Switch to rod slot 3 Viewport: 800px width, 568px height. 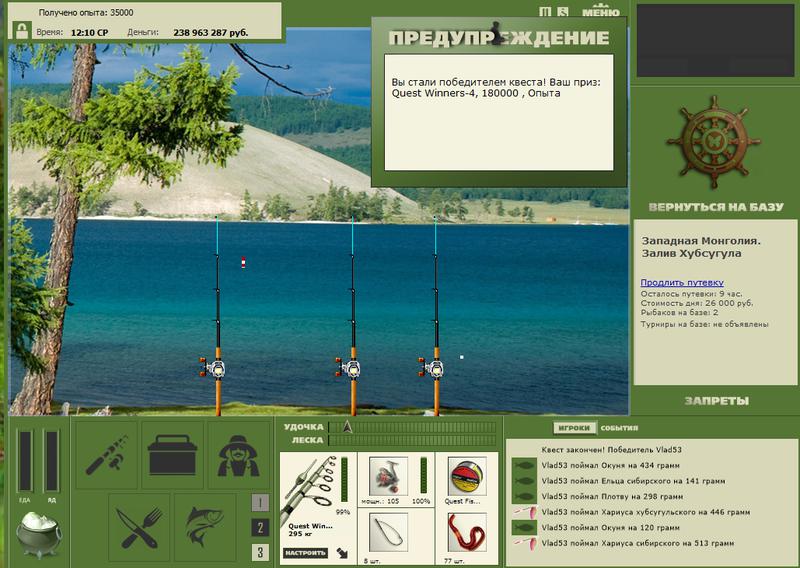point(260,552)
